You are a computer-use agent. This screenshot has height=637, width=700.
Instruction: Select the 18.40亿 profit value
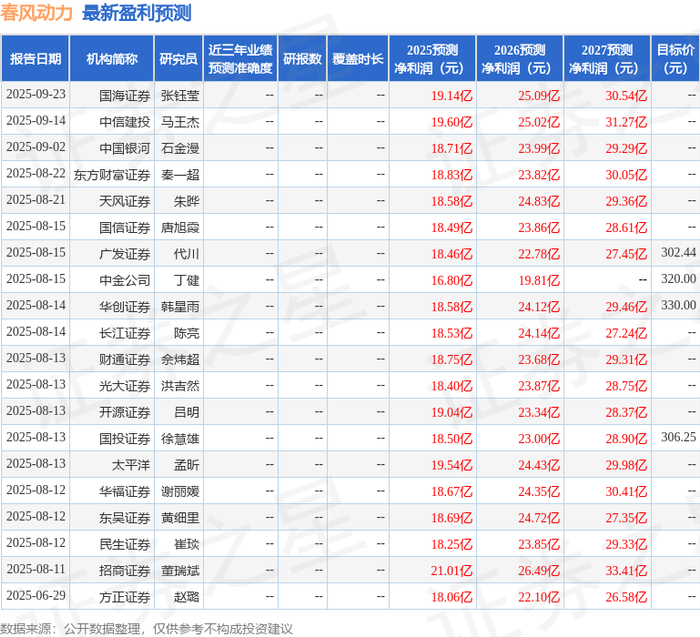click(451, 386)
